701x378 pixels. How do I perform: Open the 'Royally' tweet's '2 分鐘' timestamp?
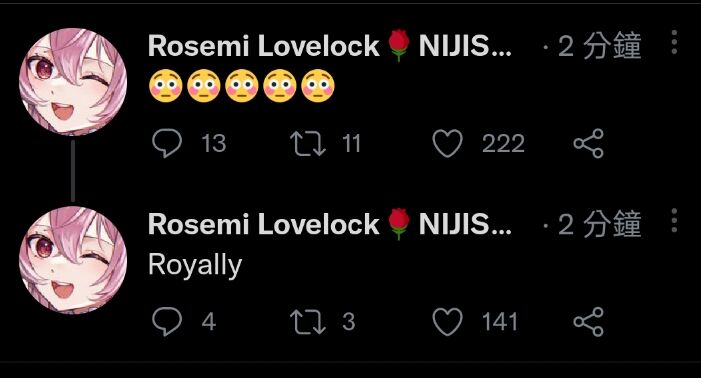(x=600, y=224)
